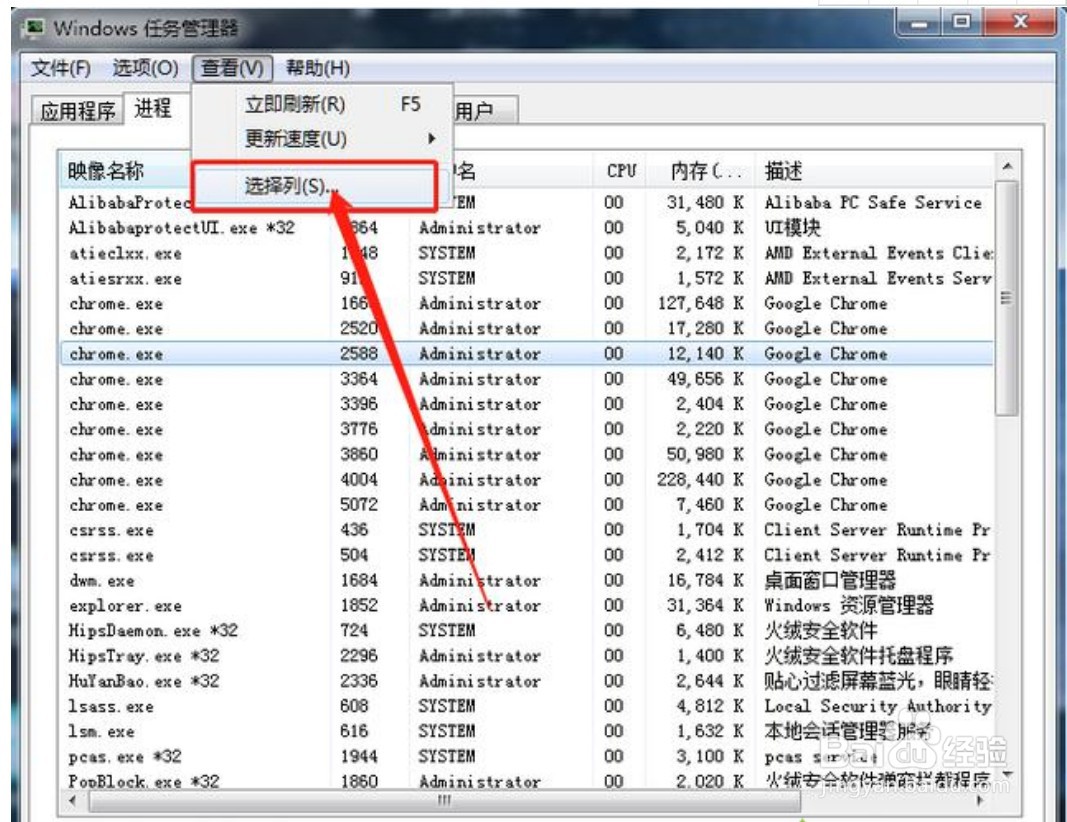Select the lsass.exe process row
This screenshot has width=1067, height=822.
[x=527, y=706]
